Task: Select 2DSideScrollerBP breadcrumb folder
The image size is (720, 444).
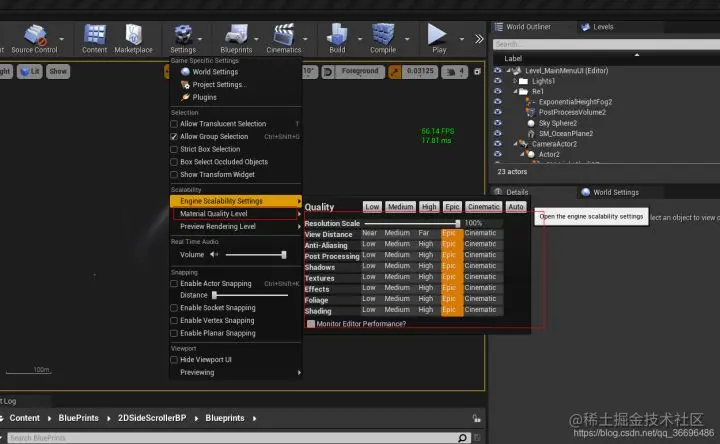Action: (152, 418)
